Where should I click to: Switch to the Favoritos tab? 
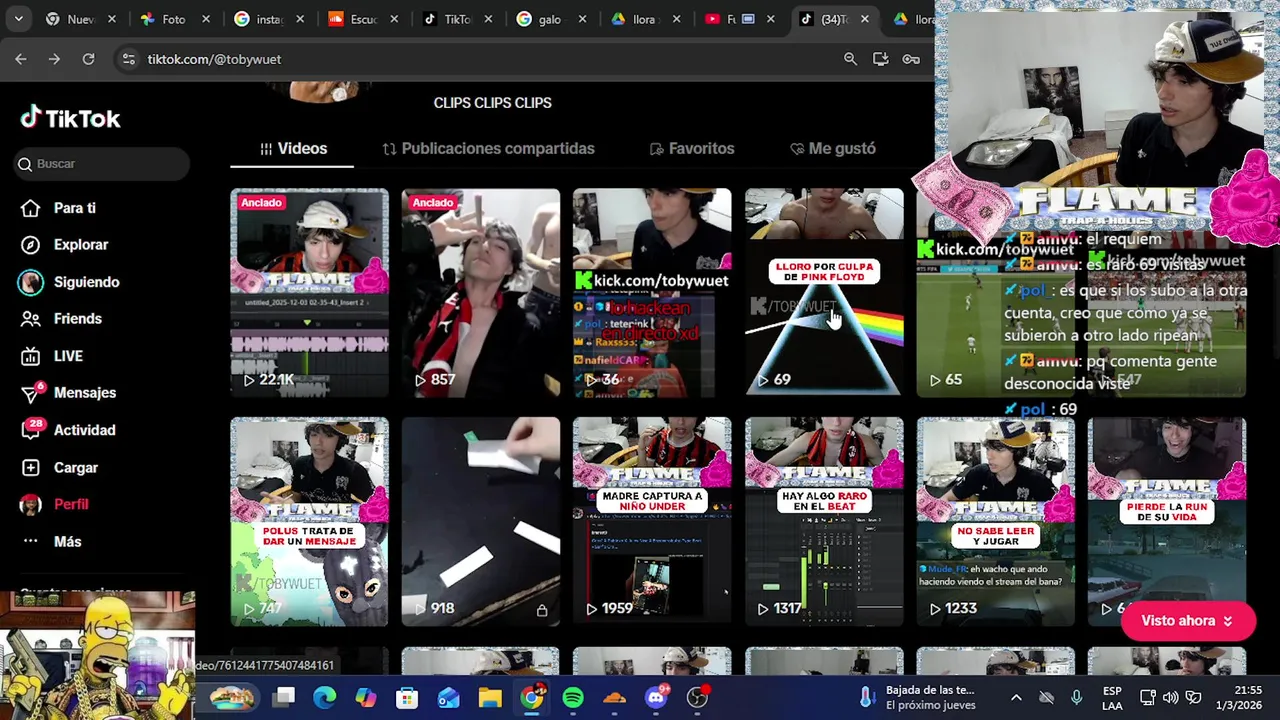691,148
